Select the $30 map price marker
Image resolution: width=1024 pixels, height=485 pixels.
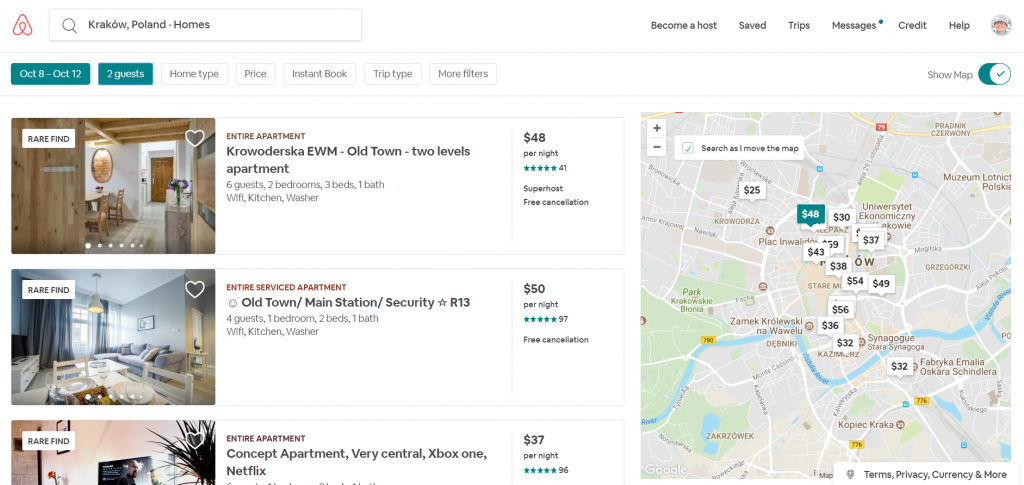pos(842,217)
